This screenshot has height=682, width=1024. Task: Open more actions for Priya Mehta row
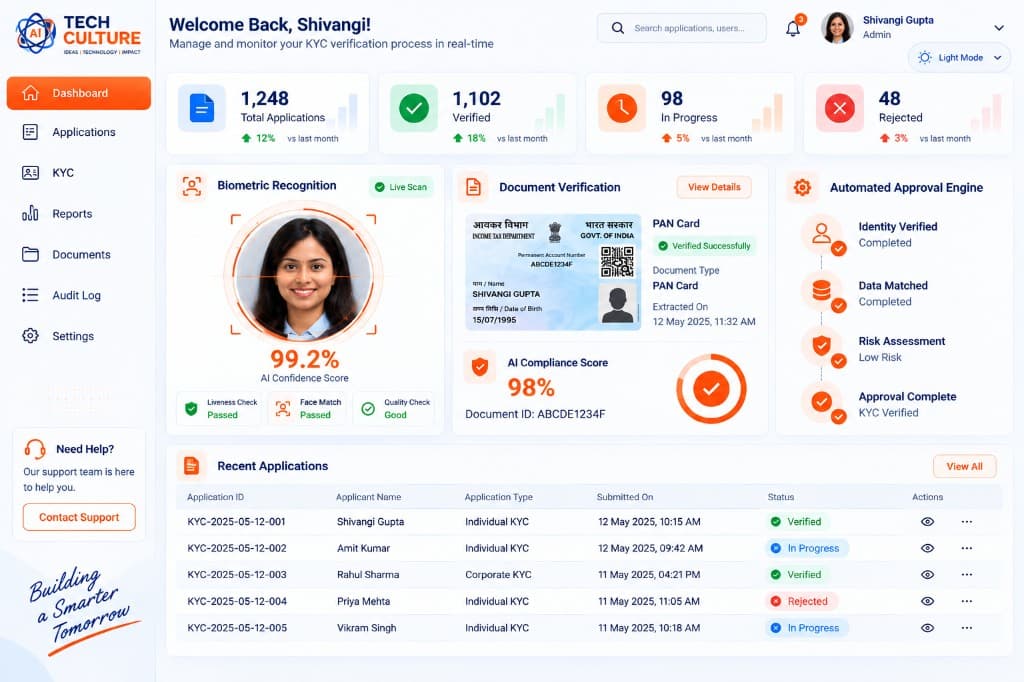click(967, 601)
